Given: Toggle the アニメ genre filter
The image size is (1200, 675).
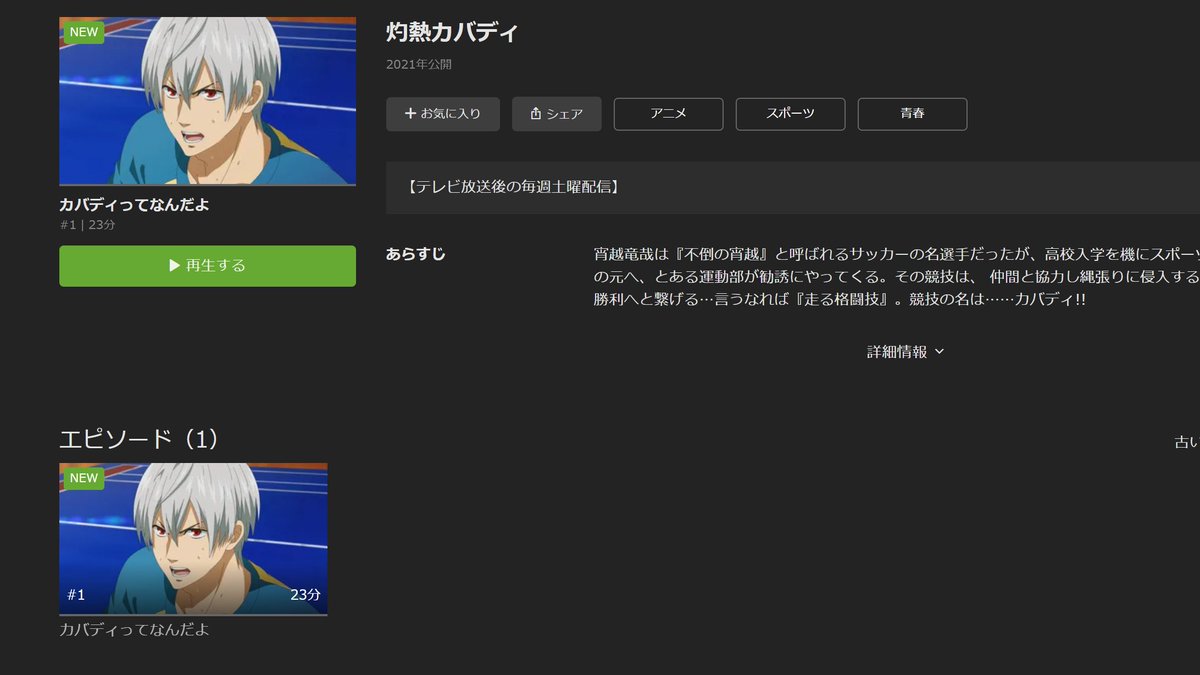Looking at the screenshot, I should click(668, 114).
